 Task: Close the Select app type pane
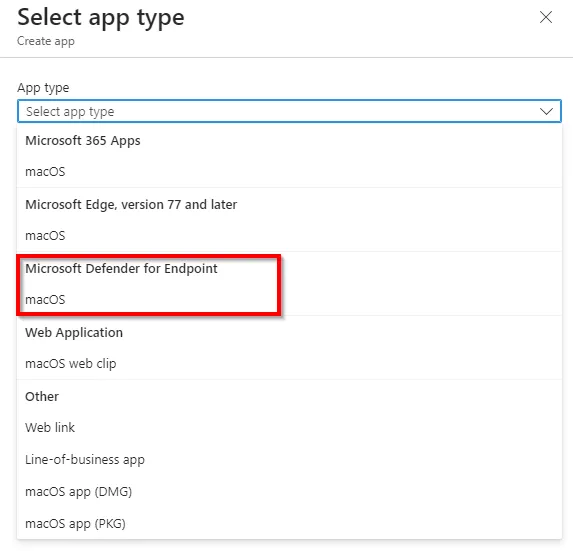click(546, 17)
